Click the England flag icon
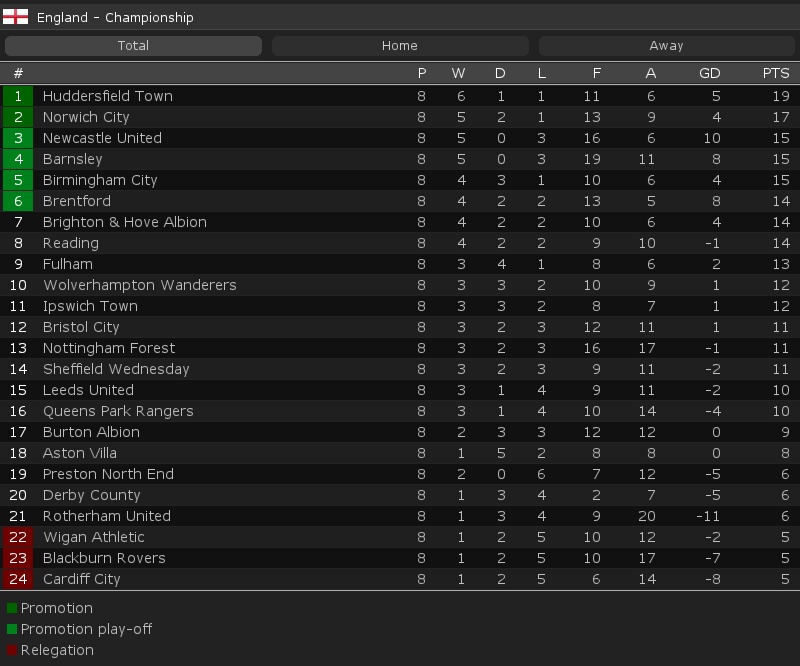 point(15,17)
